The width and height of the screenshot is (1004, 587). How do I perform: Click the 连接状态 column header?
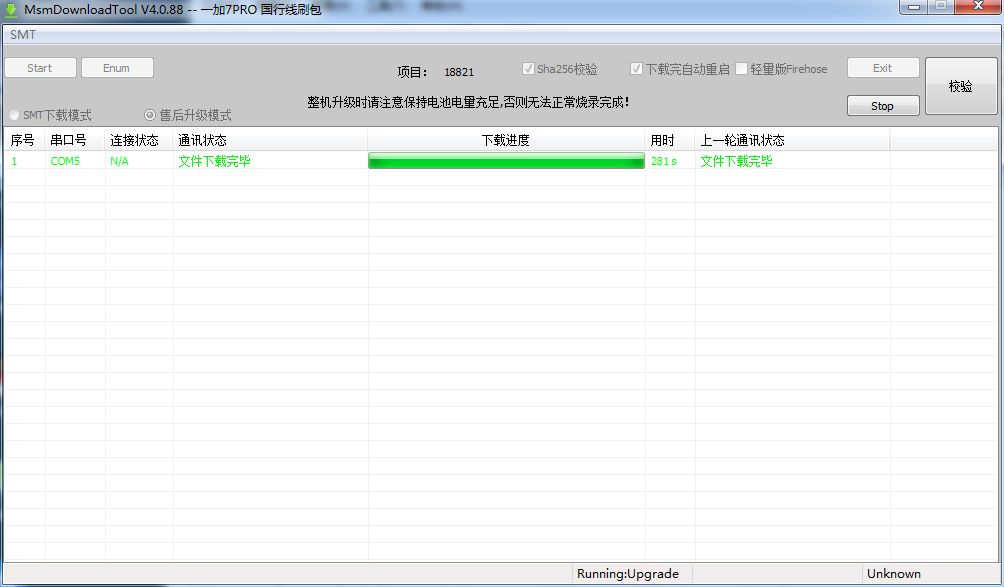click(135, 141)
